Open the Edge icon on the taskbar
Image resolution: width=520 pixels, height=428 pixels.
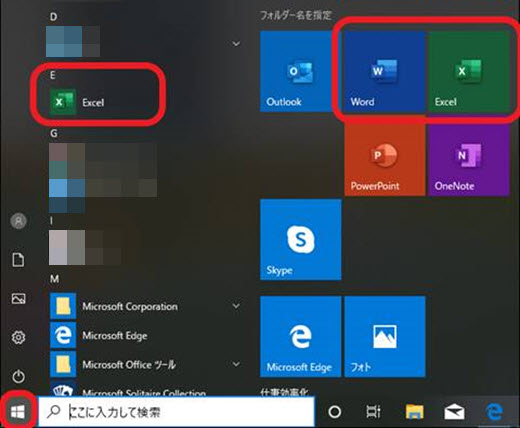click(494, 412)
